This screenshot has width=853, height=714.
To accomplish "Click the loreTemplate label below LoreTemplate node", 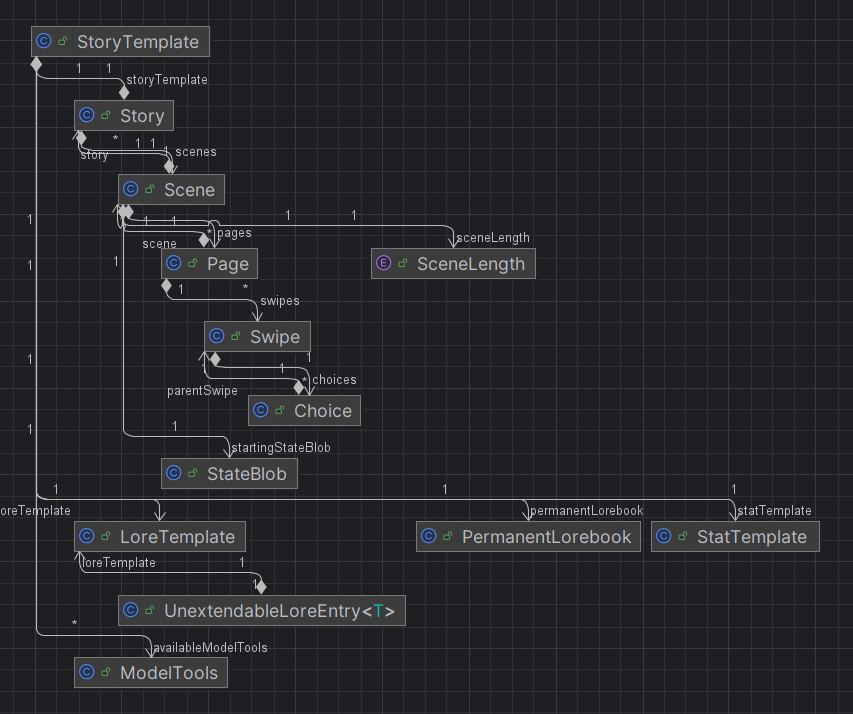I will (119, 563).
